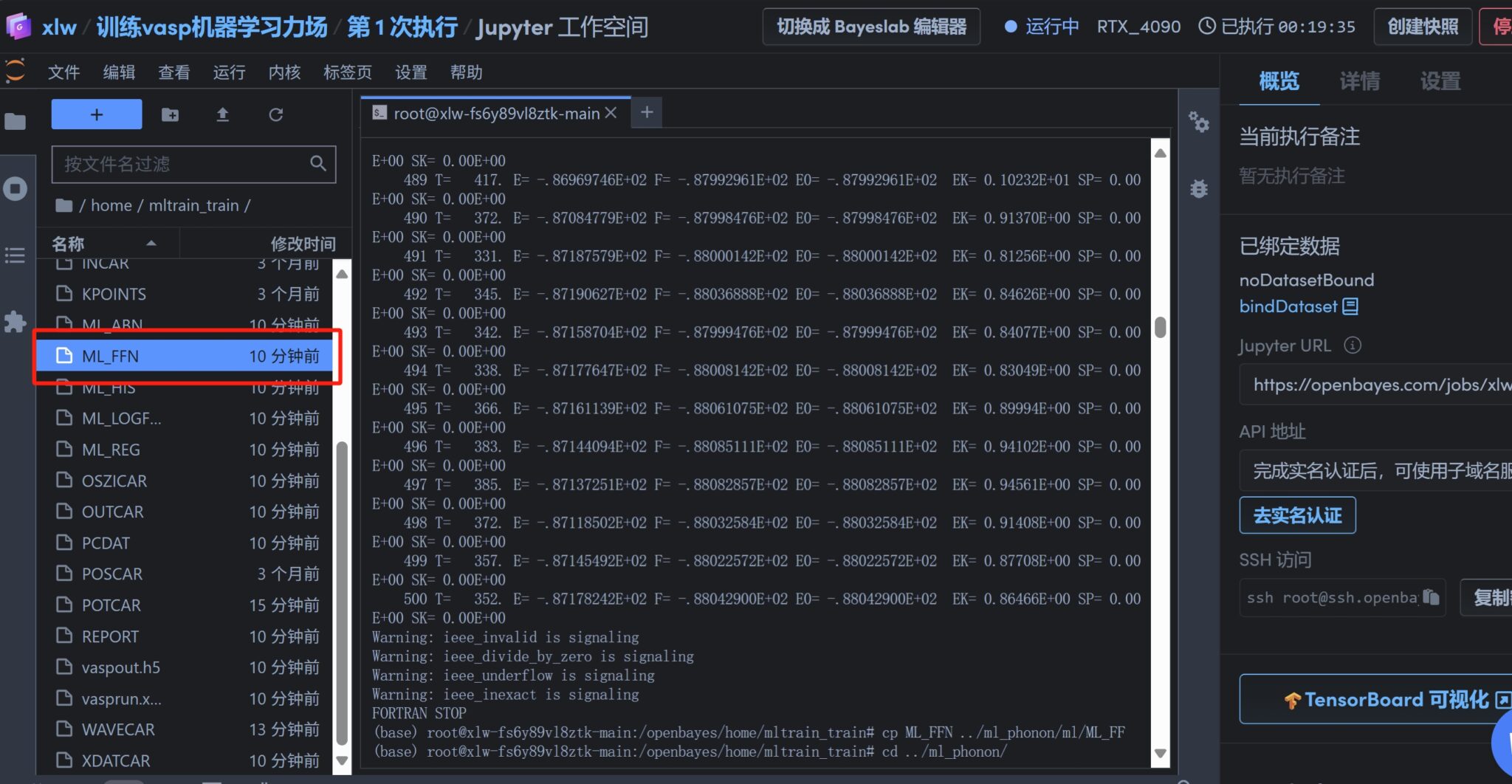Image resolution: width=1512 pixels, height=784 pixels.
Task: Click the 创建快照 button
Action: point(1423,27)
